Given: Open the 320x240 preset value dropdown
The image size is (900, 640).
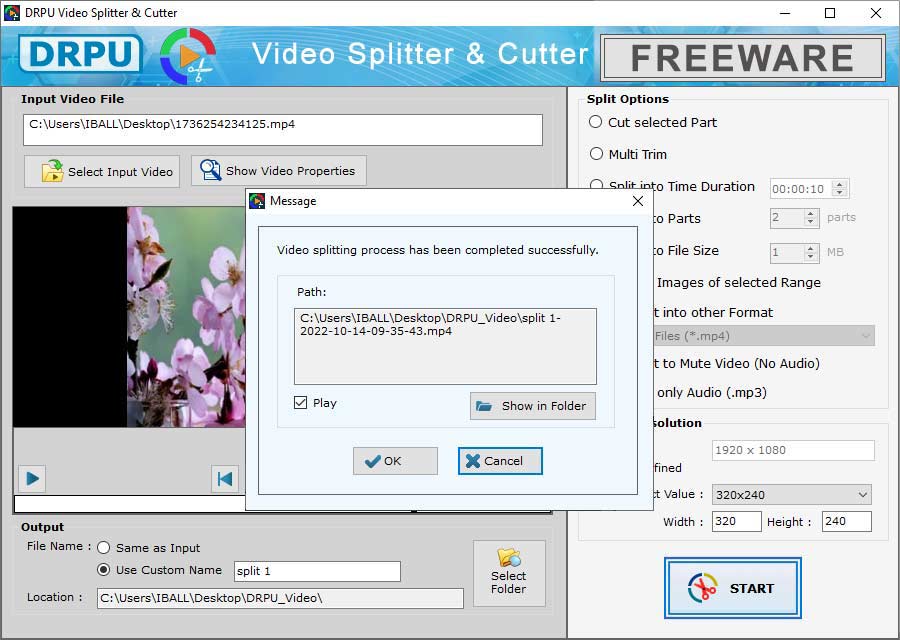Looking at the screenshot, I should click(x=792, y=494).
